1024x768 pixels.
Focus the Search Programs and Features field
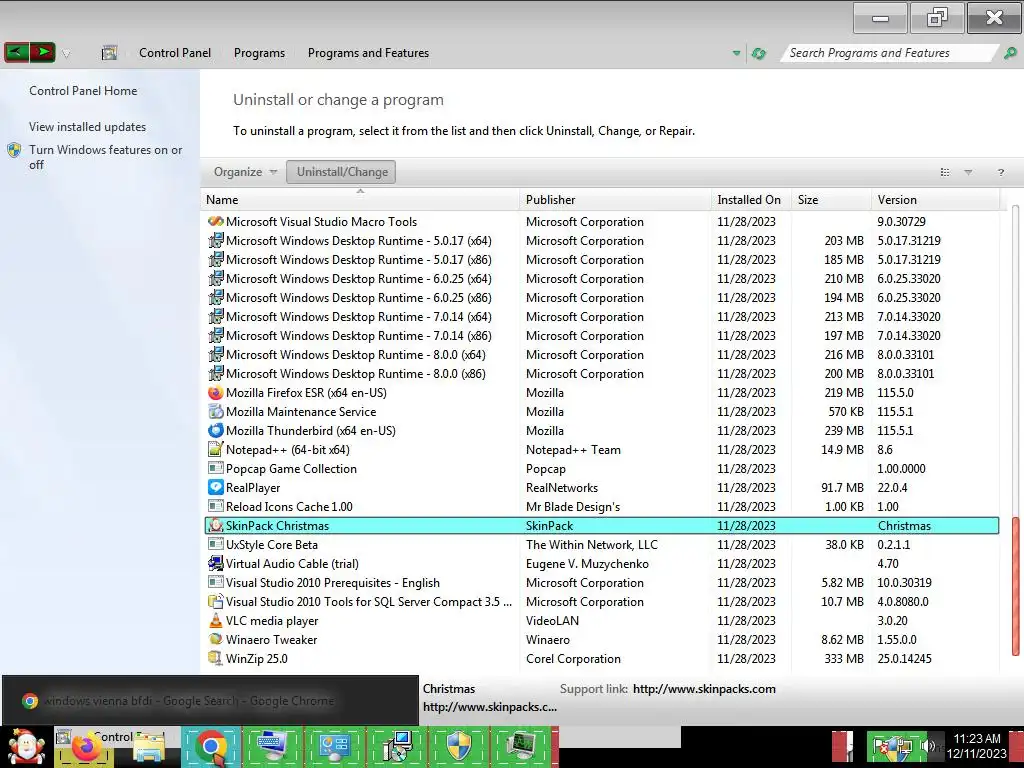point(888,53)
